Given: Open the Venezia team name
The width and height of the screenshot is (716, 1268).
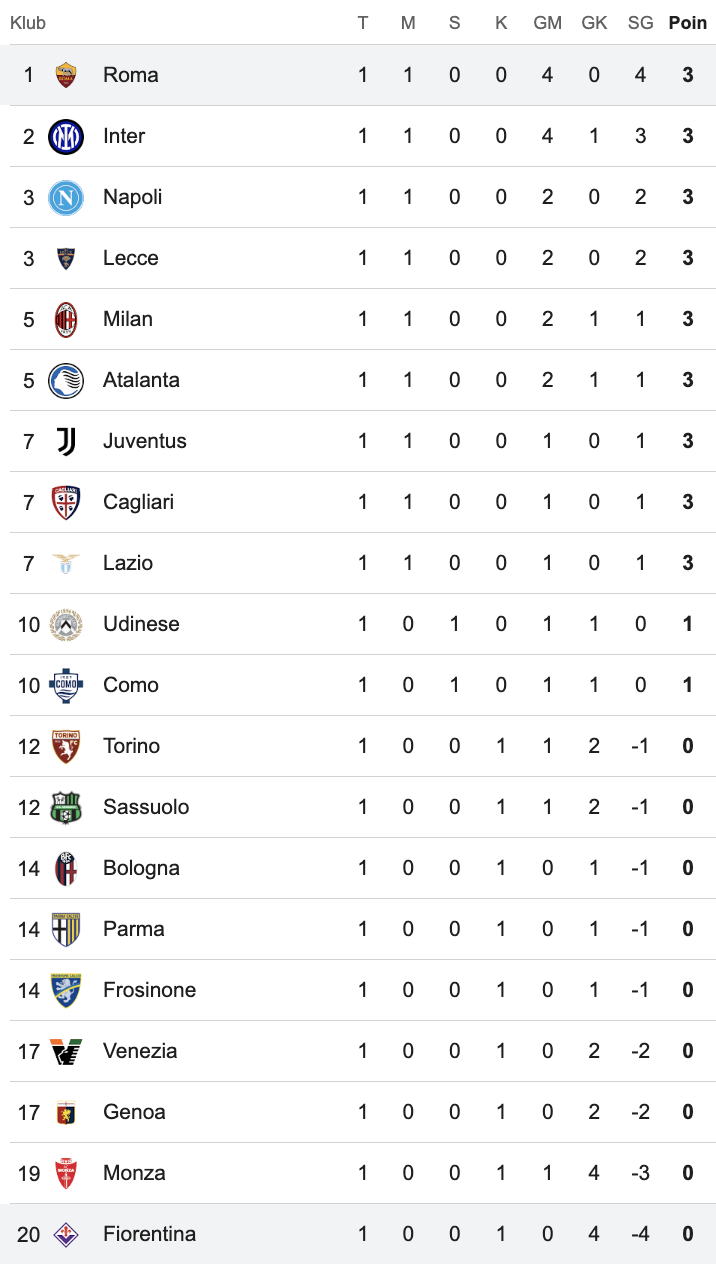Looking at the screenshot, I should (x=140, y=1051).
